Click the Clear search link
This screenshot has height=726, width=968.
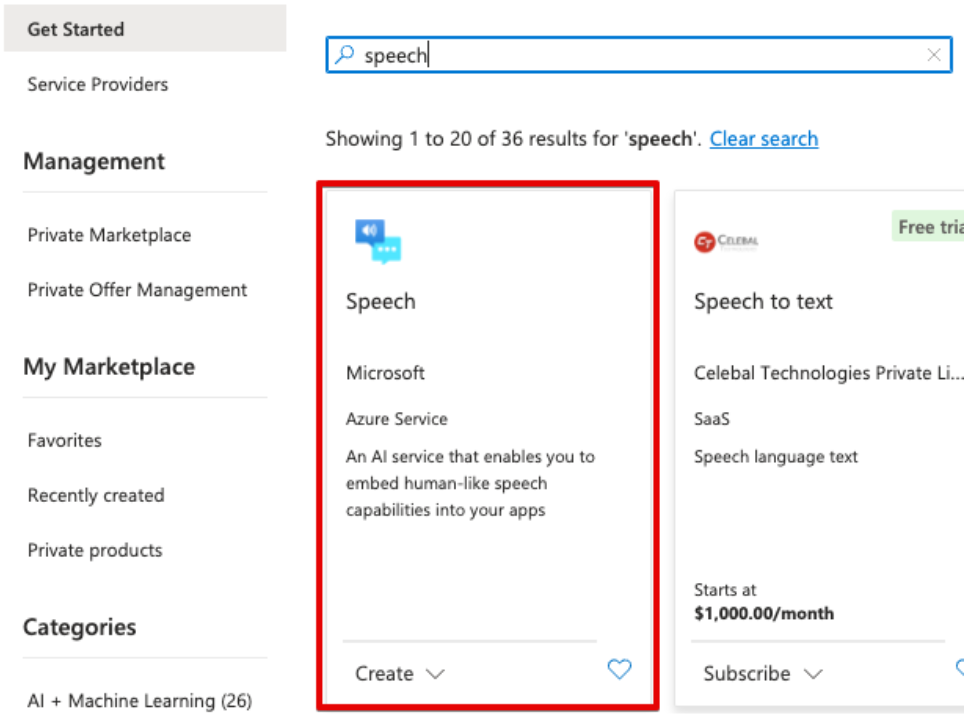coord(764,139)
